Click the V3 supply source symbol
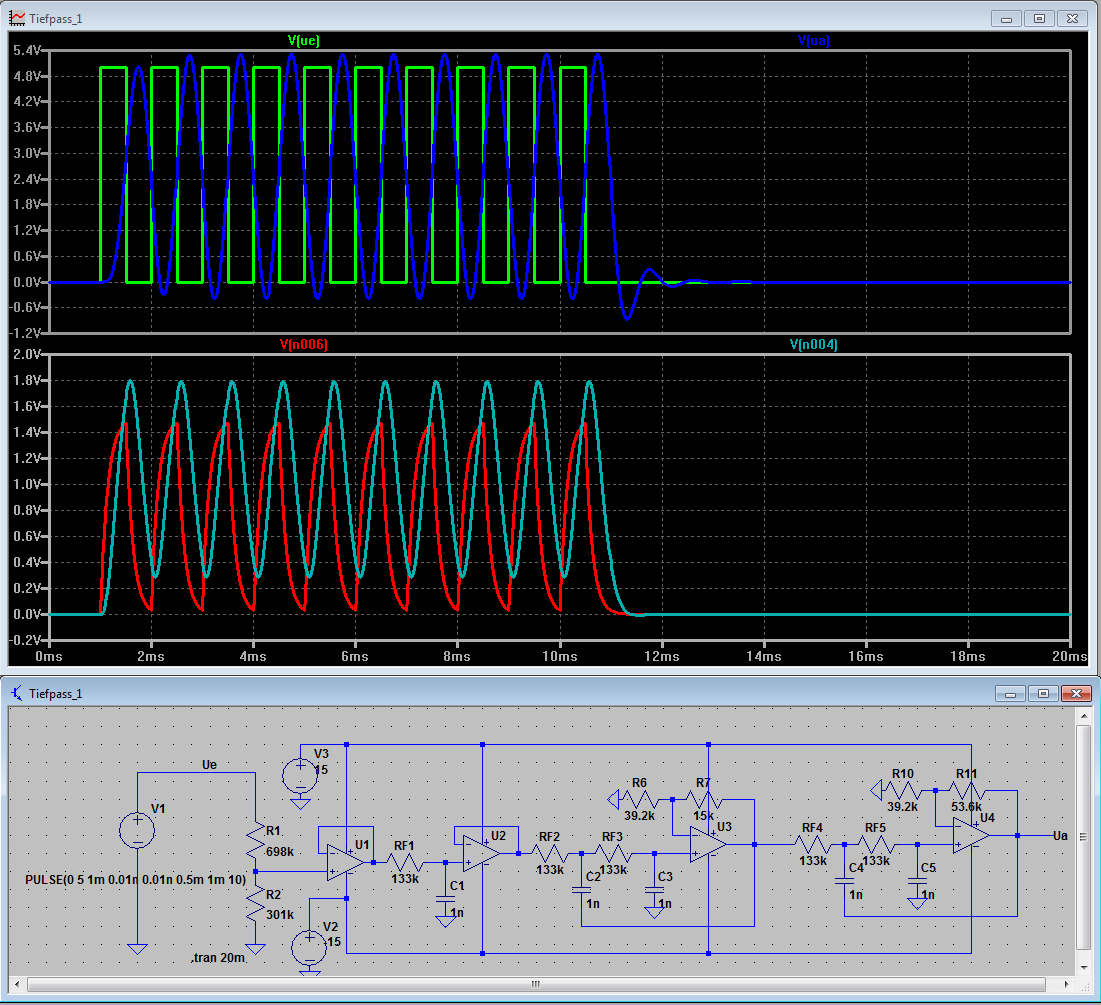 pos(299,774)
